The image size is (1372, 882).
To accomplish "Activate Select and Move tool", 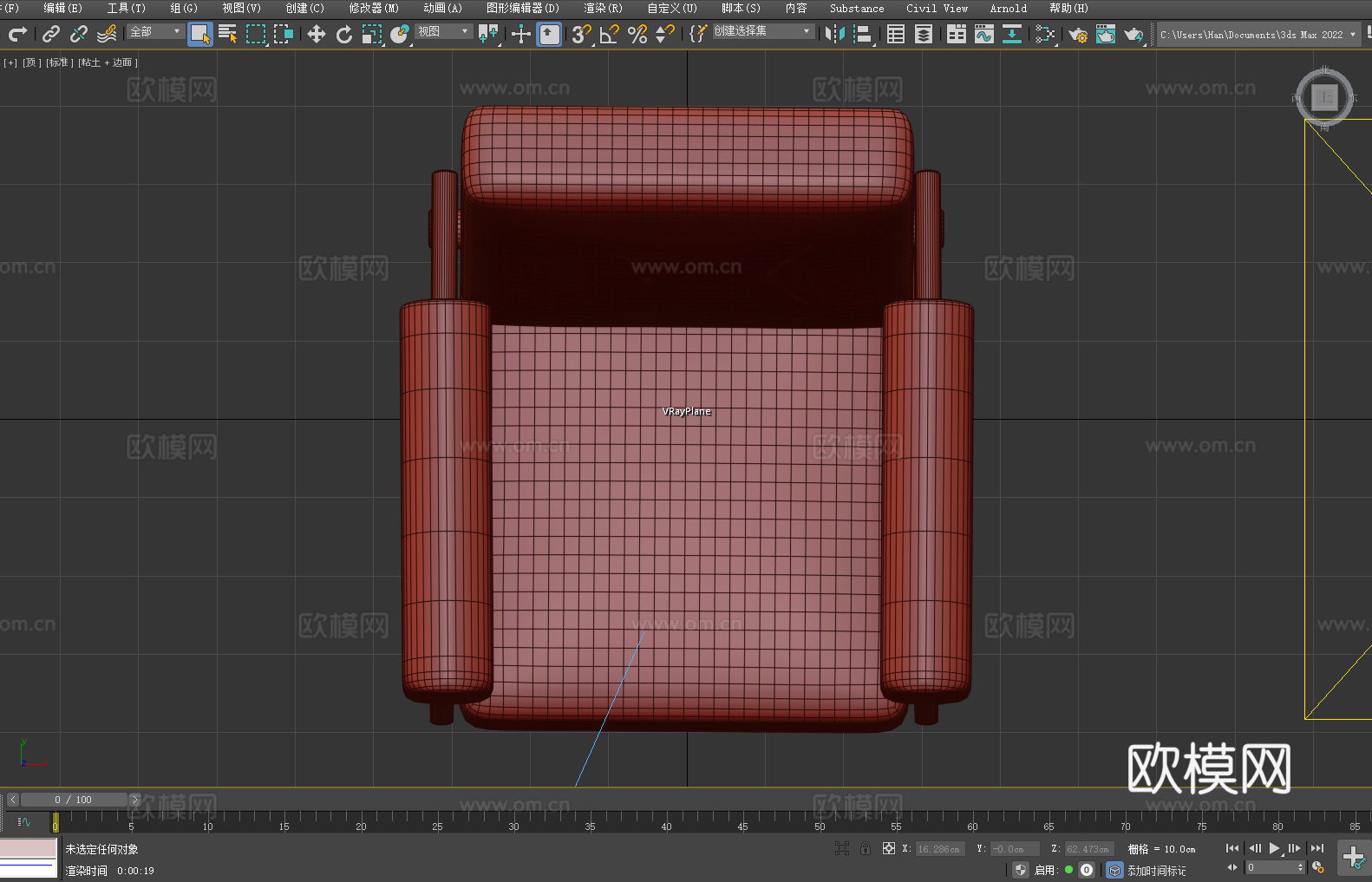I will (x=317, y=34).
